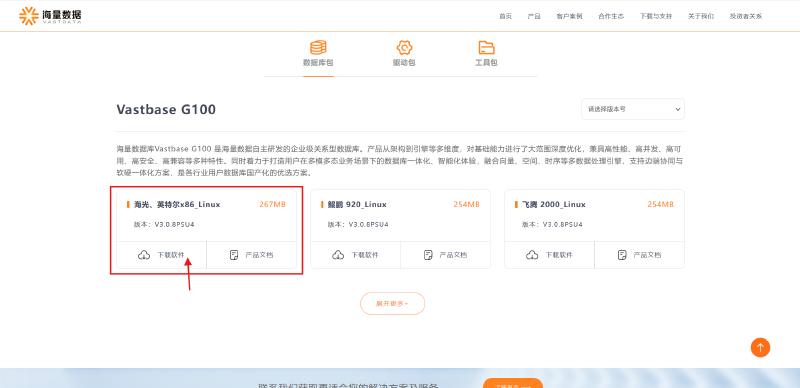Expand the 请选择版本号 version dropdown
This screenshot has width=800, height=388.
633,109
